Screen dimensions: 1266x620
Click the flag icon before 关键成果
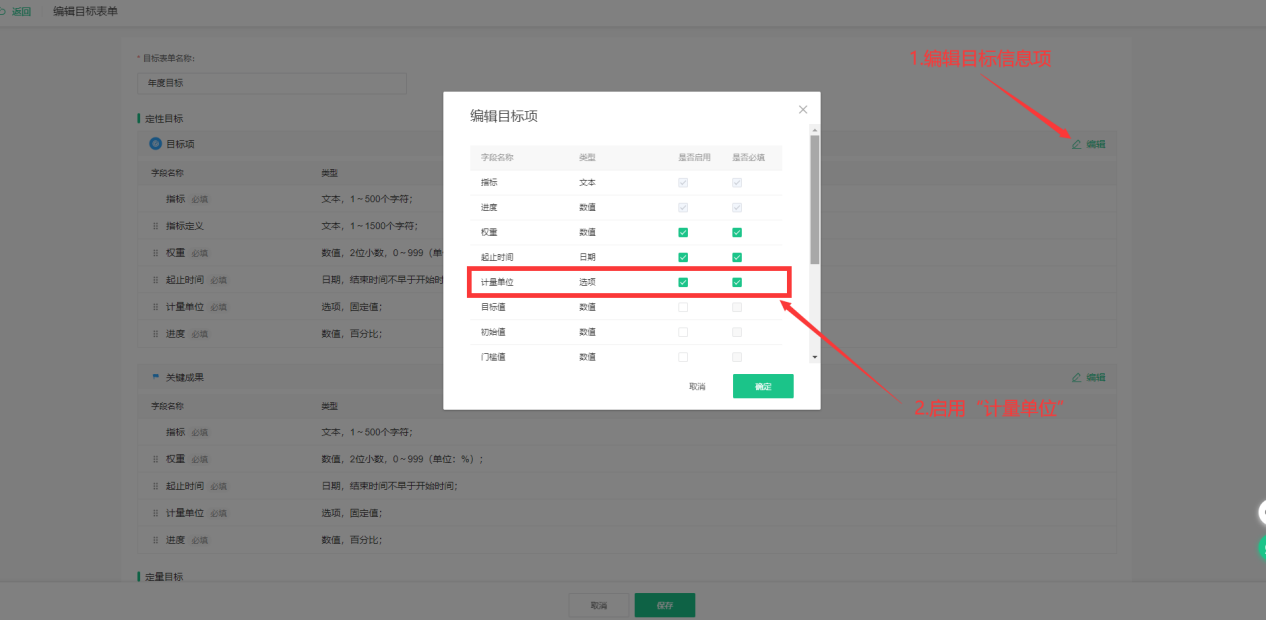[x=155, y=377]
